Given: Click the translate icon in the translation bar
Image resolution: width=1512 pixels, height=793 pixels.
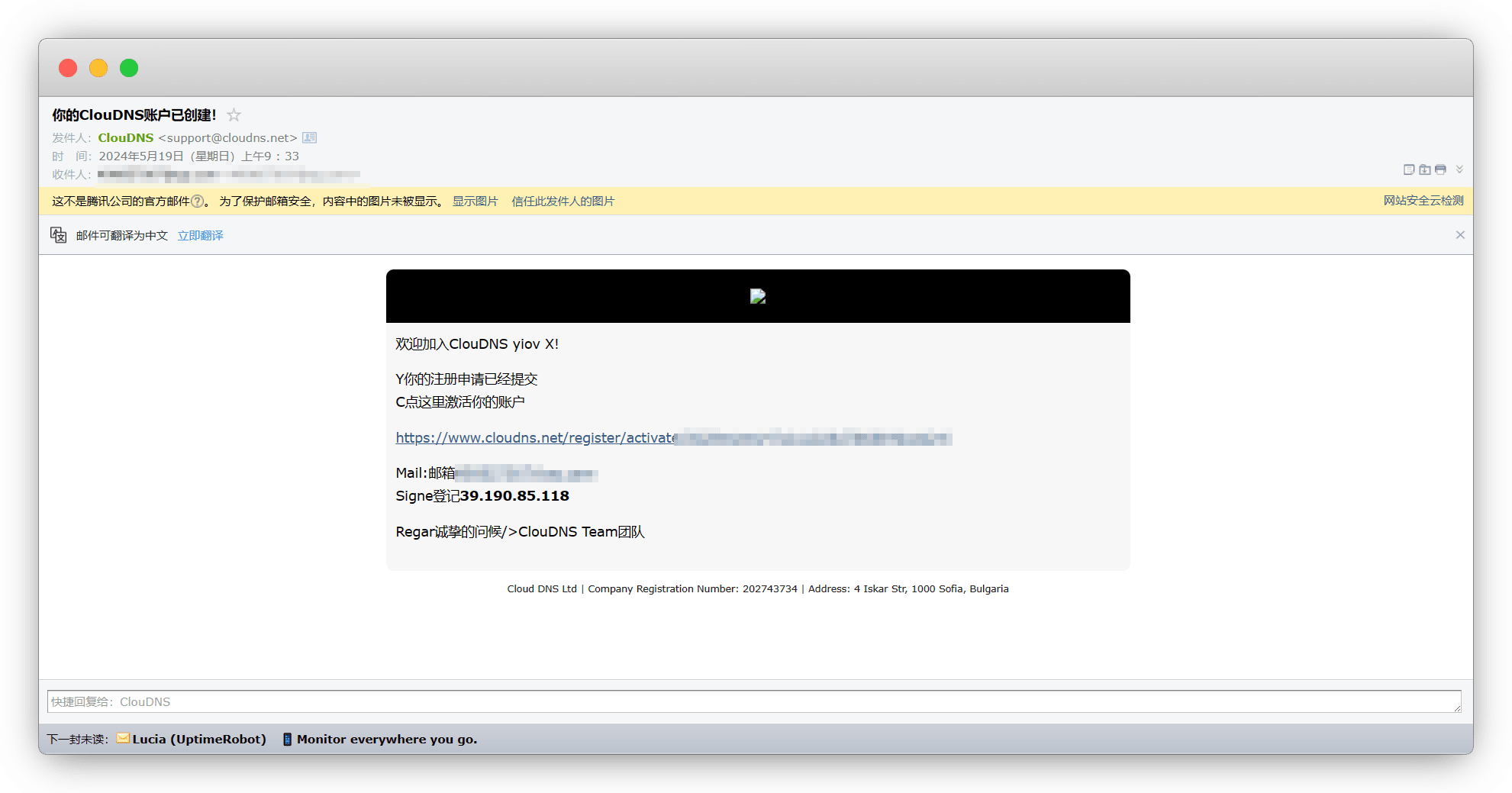Looking at the screenshot, I should click(x=59, y=235).
